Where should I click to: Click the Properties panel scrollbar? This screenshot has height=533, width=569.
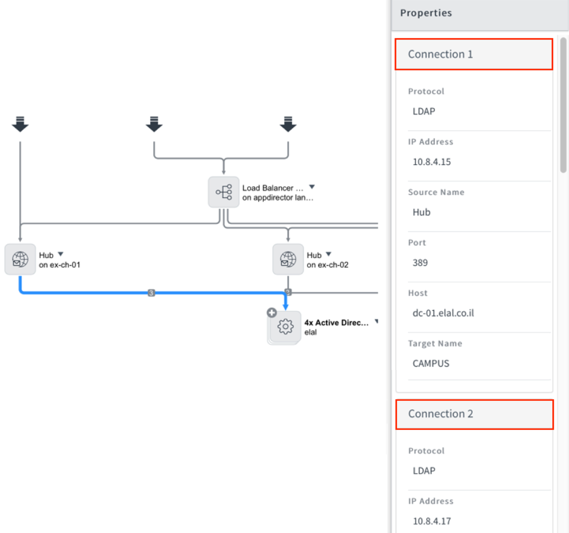point(563,105)
